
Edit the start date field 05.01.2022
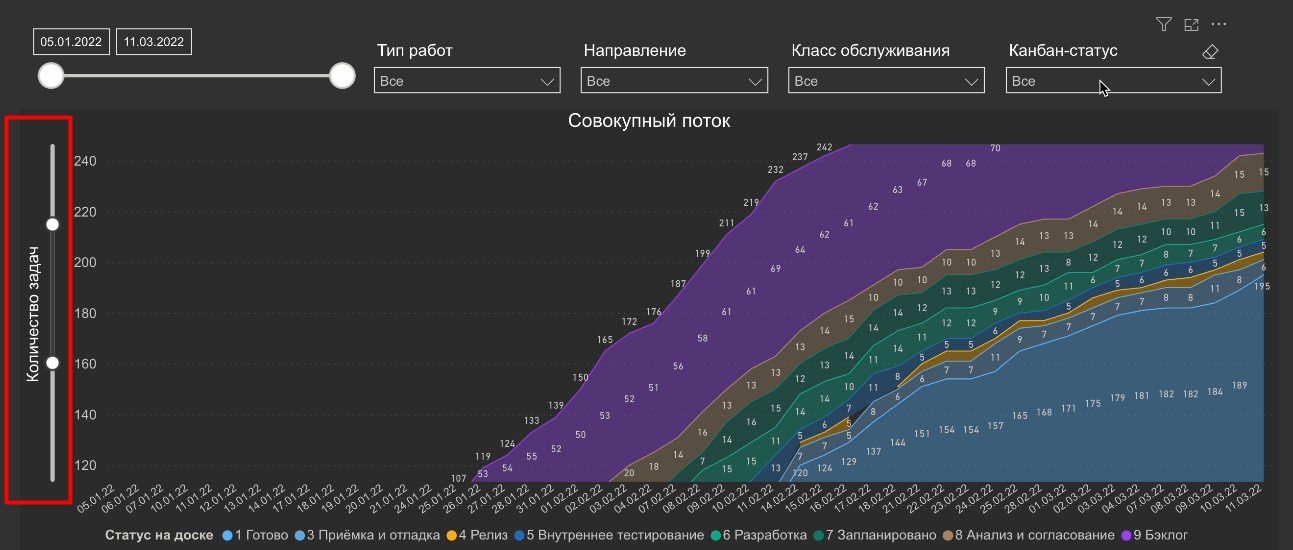coord(70,42)
